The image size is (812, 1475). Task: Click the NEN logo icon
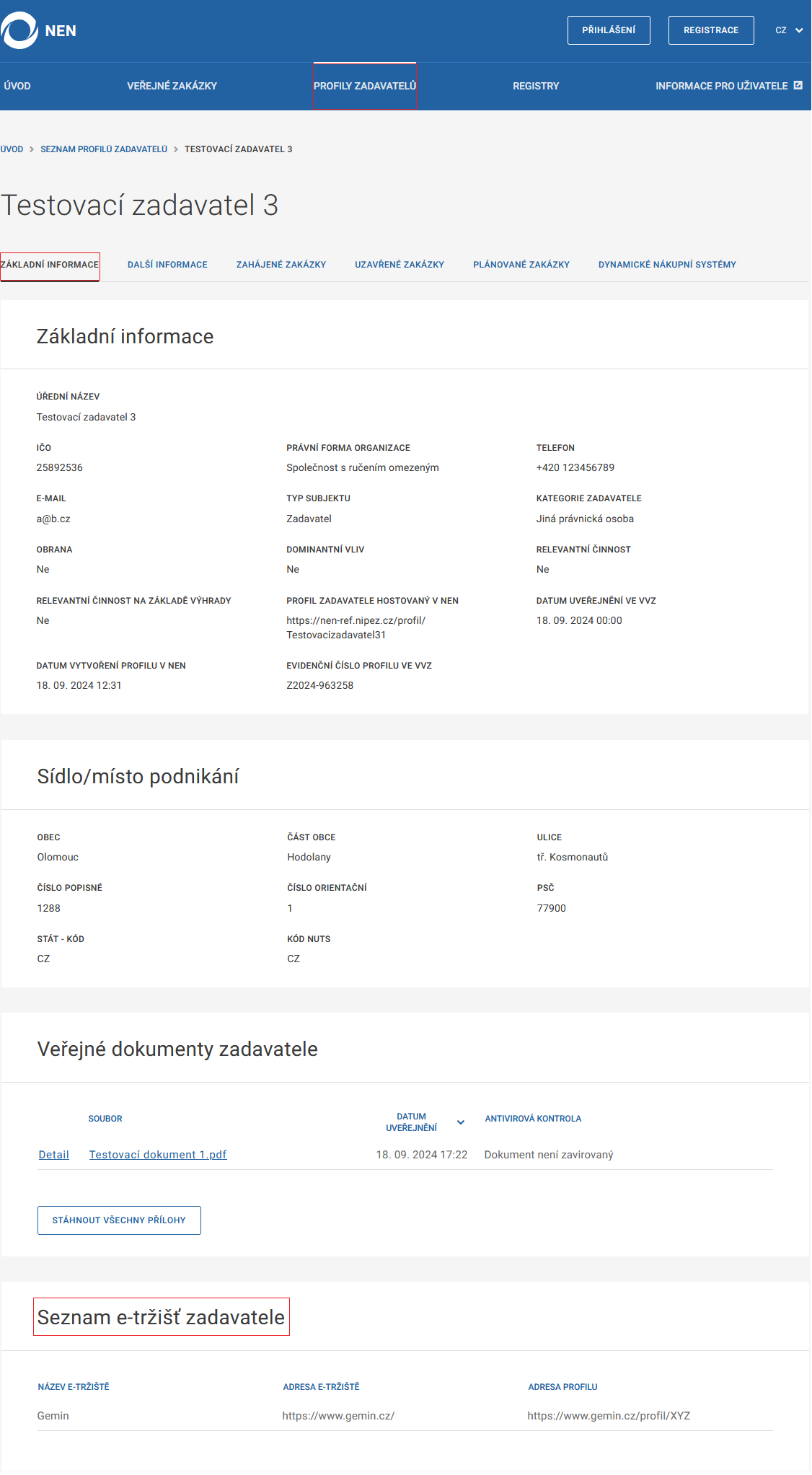pyautogui.click(x=19, y=30)
